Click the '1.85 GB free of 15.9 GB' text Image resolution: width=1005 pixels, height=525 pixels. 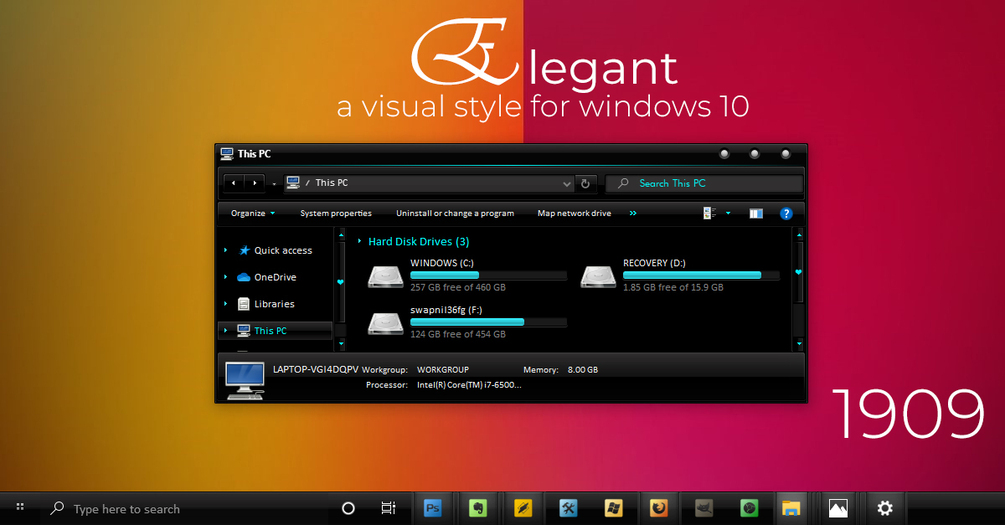point(673,287)
